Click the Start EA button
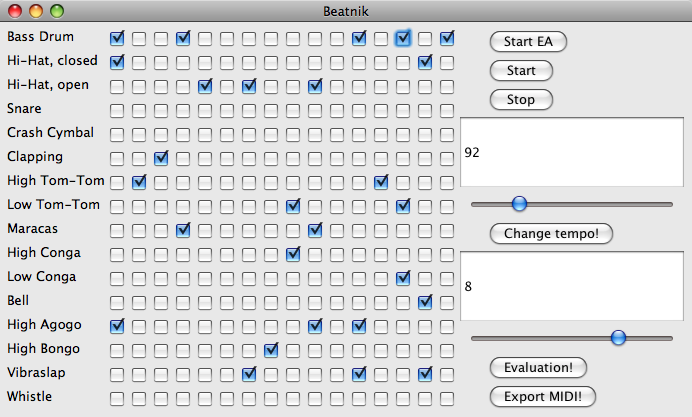Viewport: 692px width, 417px height. pyautogui.click(x=528, y=41)
